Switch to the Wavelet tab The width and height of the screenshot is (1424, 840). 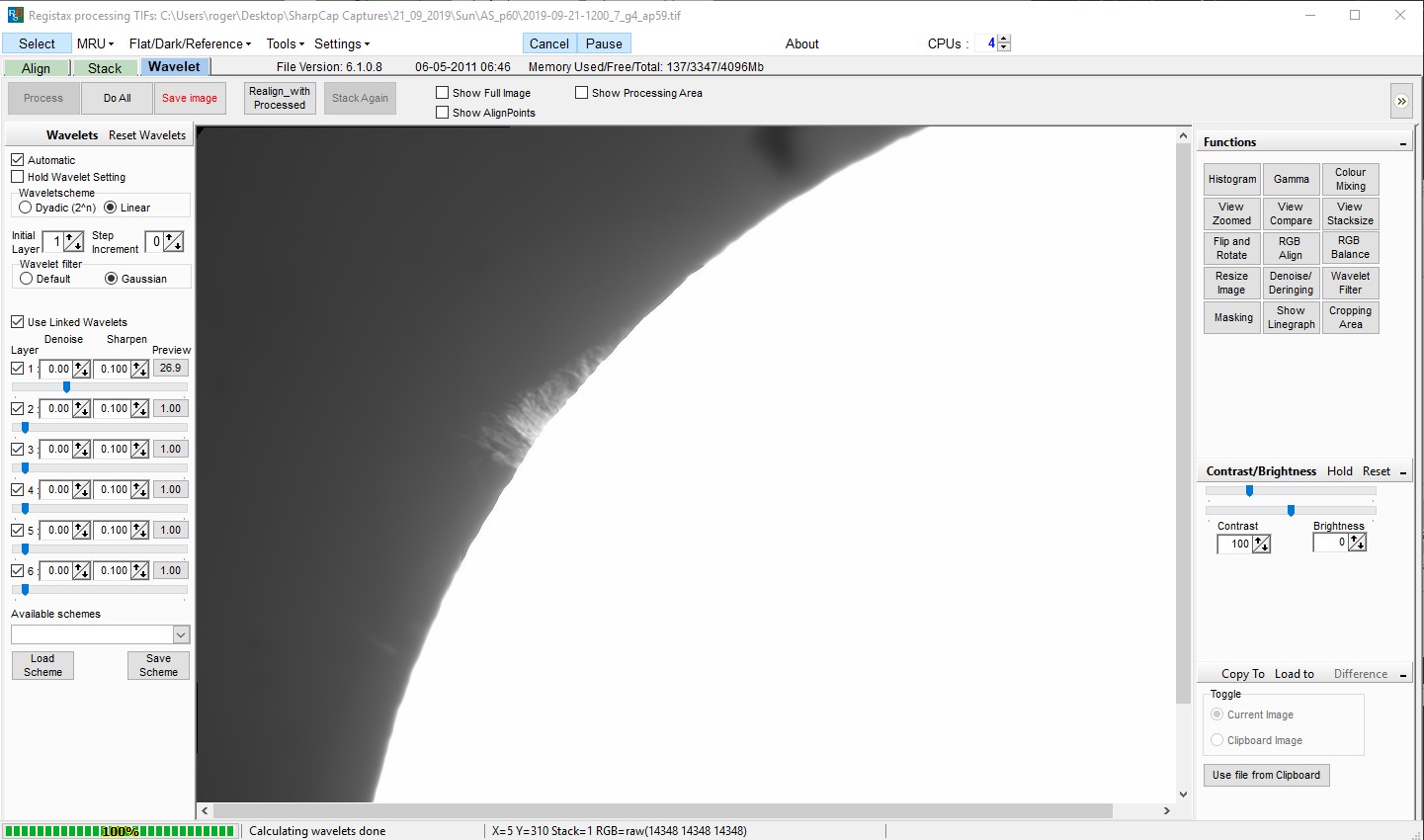click(x=174, y=67)
